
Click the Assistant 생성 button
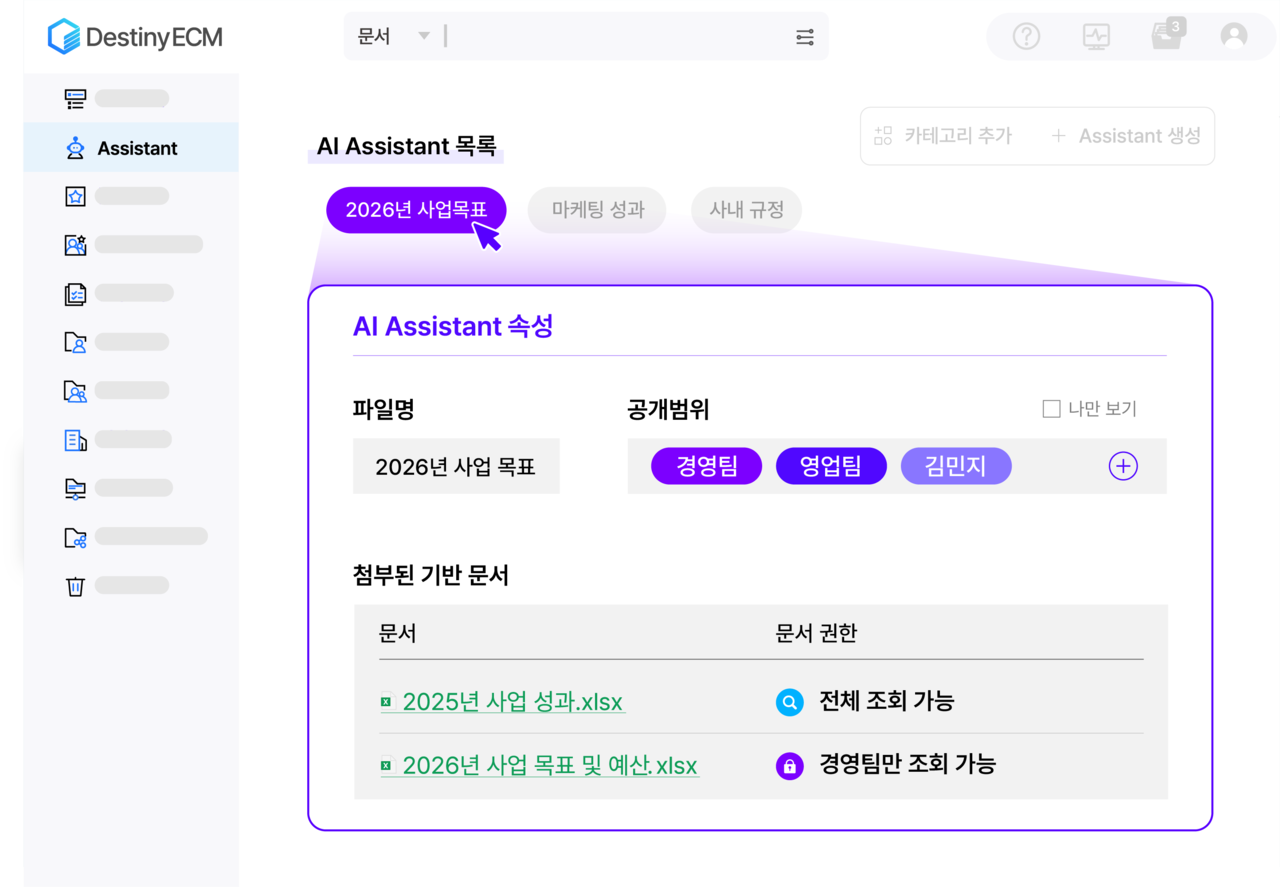pyautogui.click(x=1126, y=136)
